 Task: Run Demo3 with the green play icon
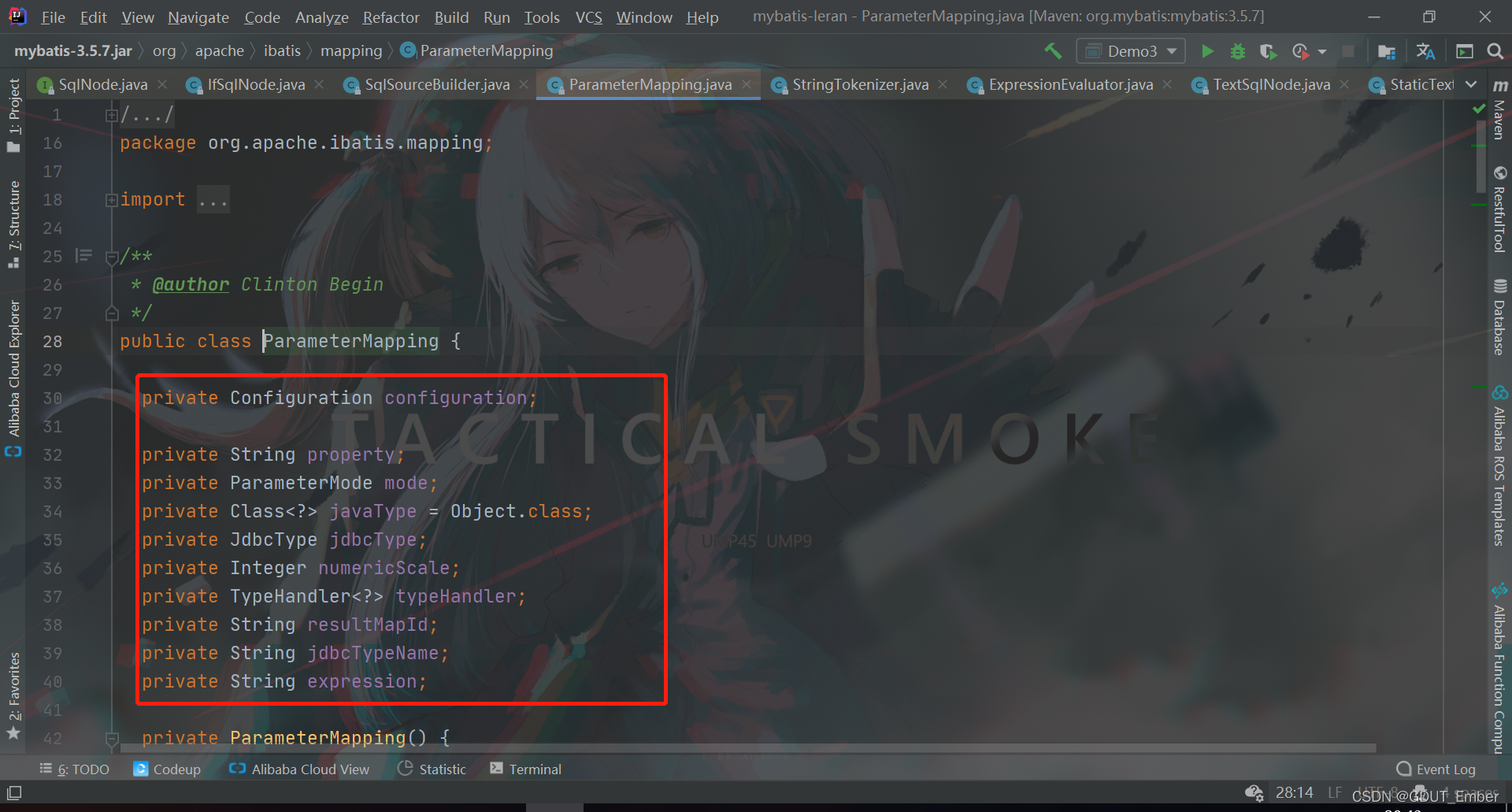click(x=1206, y=51)
